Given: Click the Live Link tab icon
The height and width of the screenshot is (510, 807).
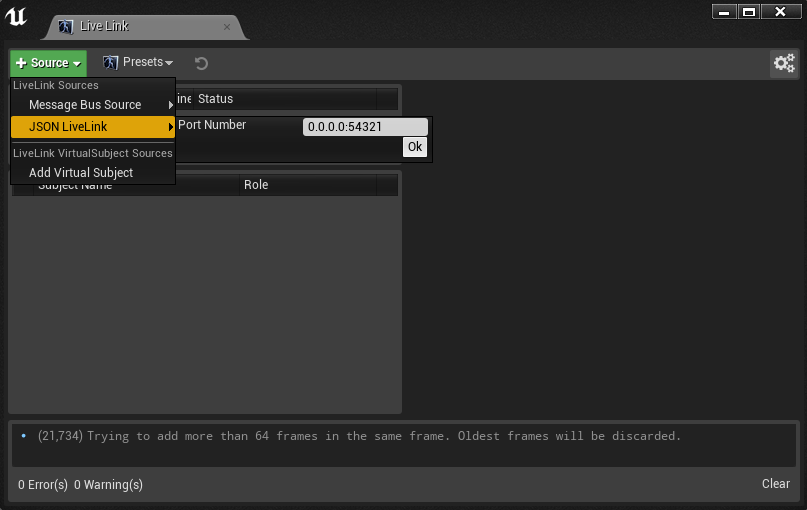Looking at the screenshot, I should pyautogui.click(x=66, y=26).
